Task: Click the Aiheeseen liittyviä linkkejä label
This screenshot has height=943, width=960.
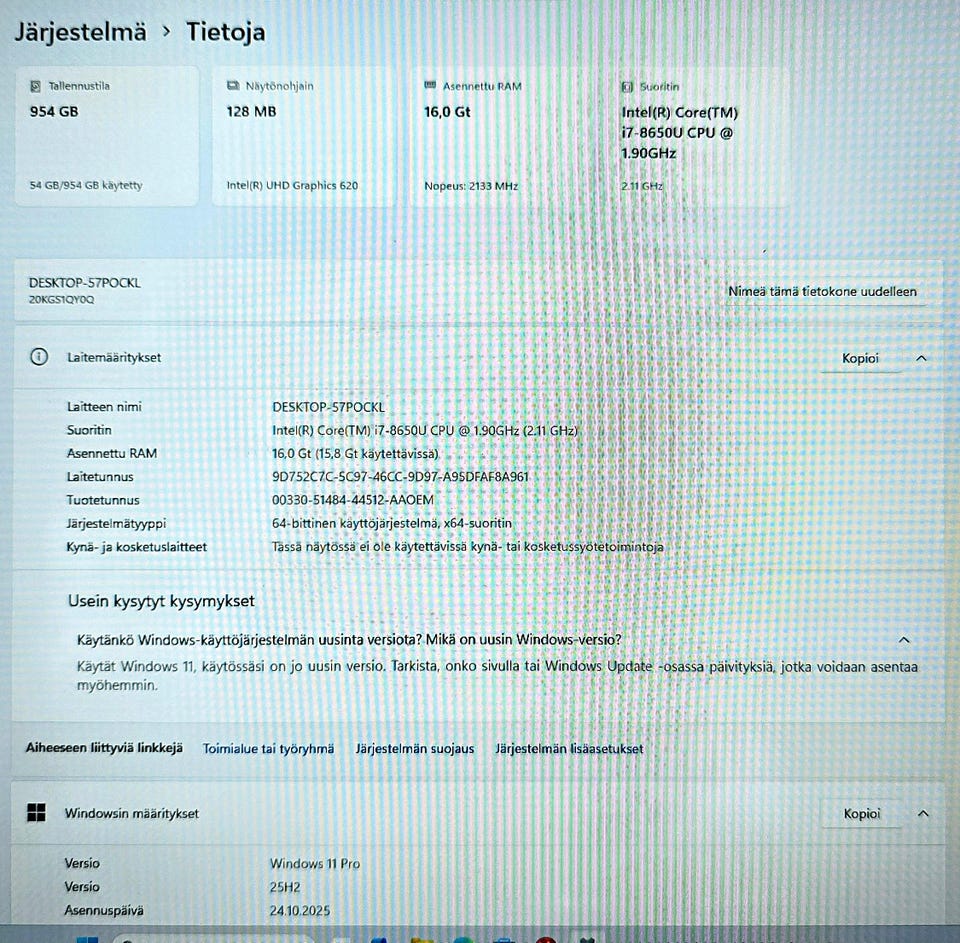Action: (104, 748)
